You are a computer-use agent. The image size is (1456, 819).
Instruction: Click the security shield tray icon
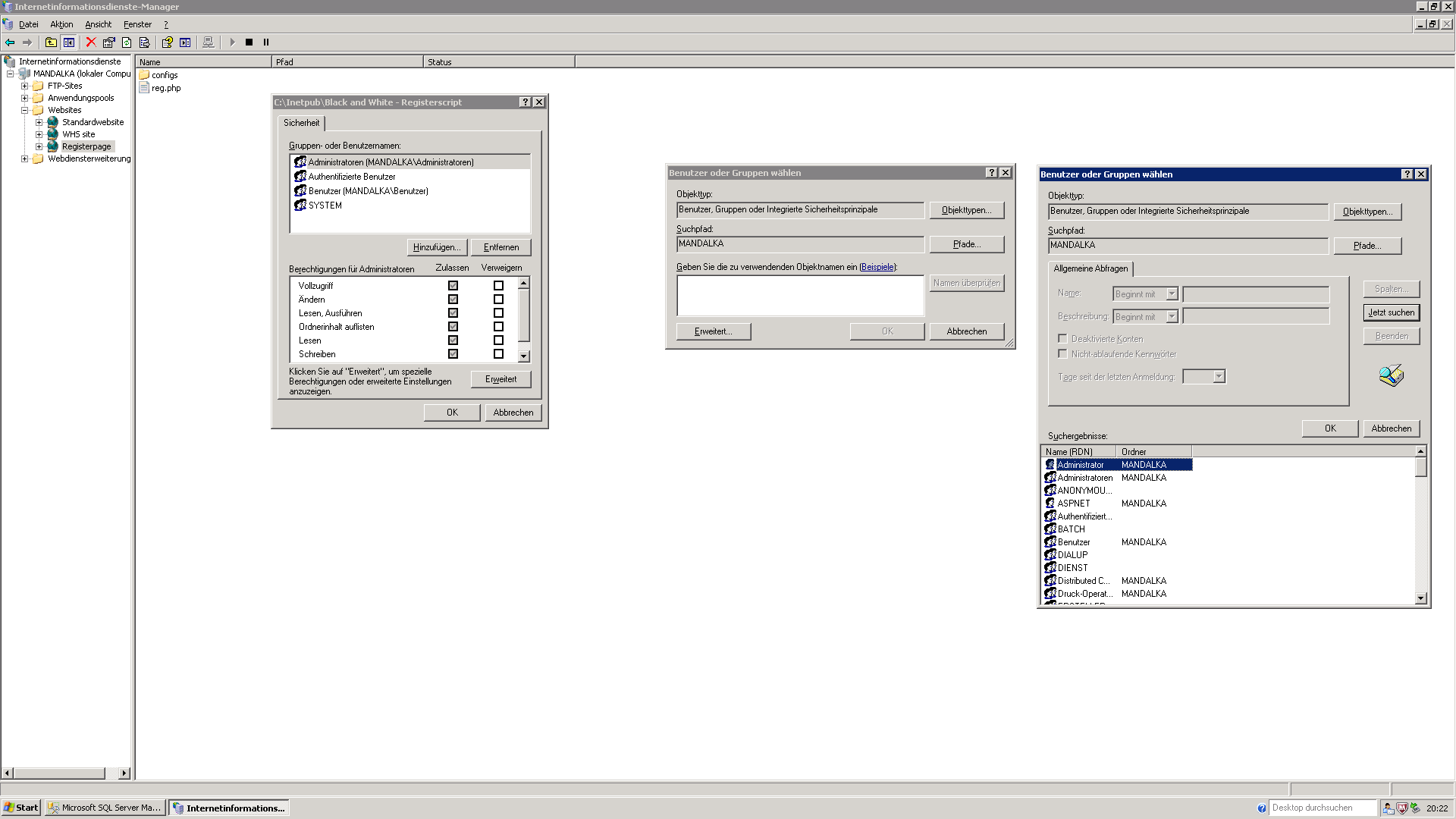coord(1402,808)
